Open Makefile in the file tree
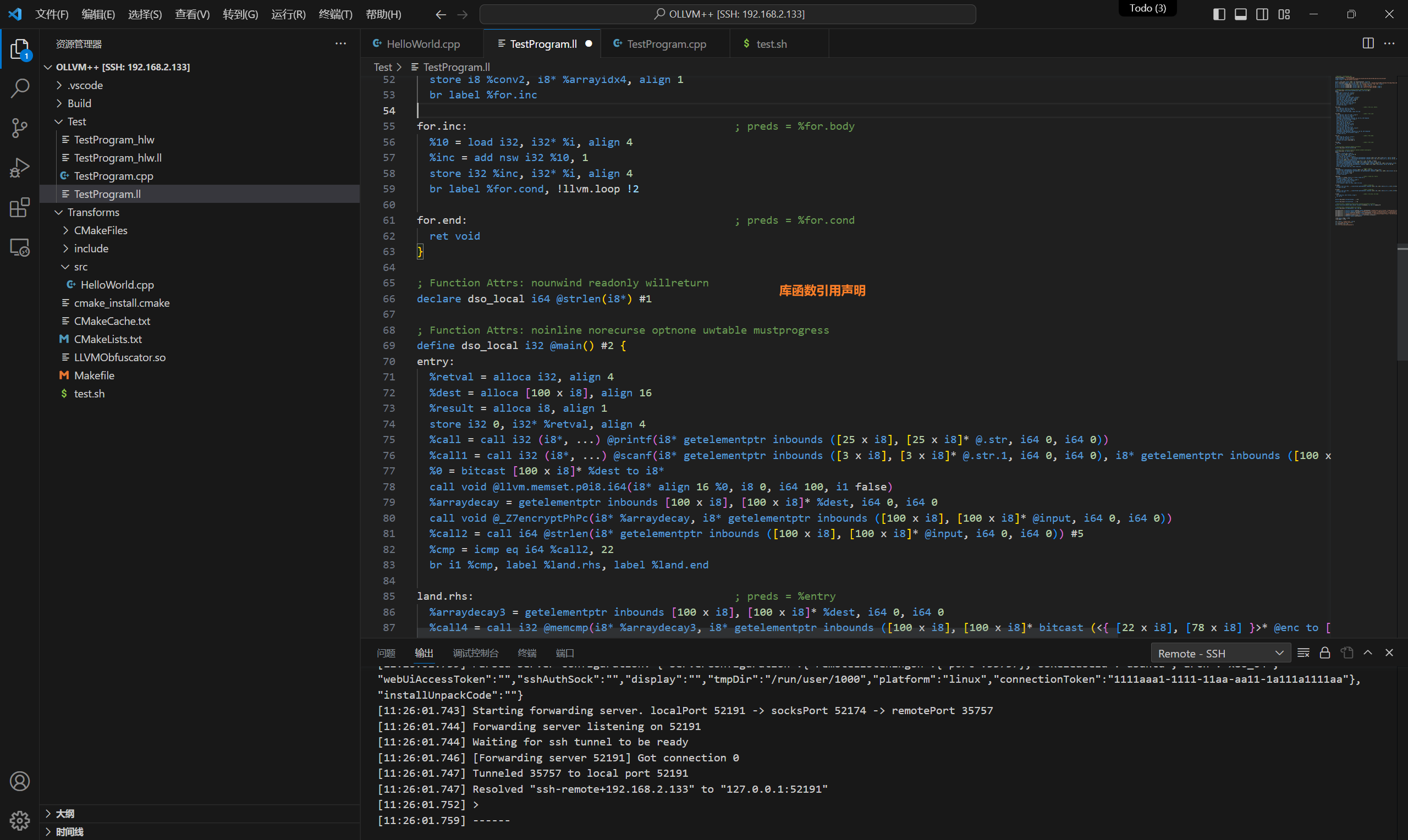Viewport: 1408px width, 840px height. click(199, 375)
